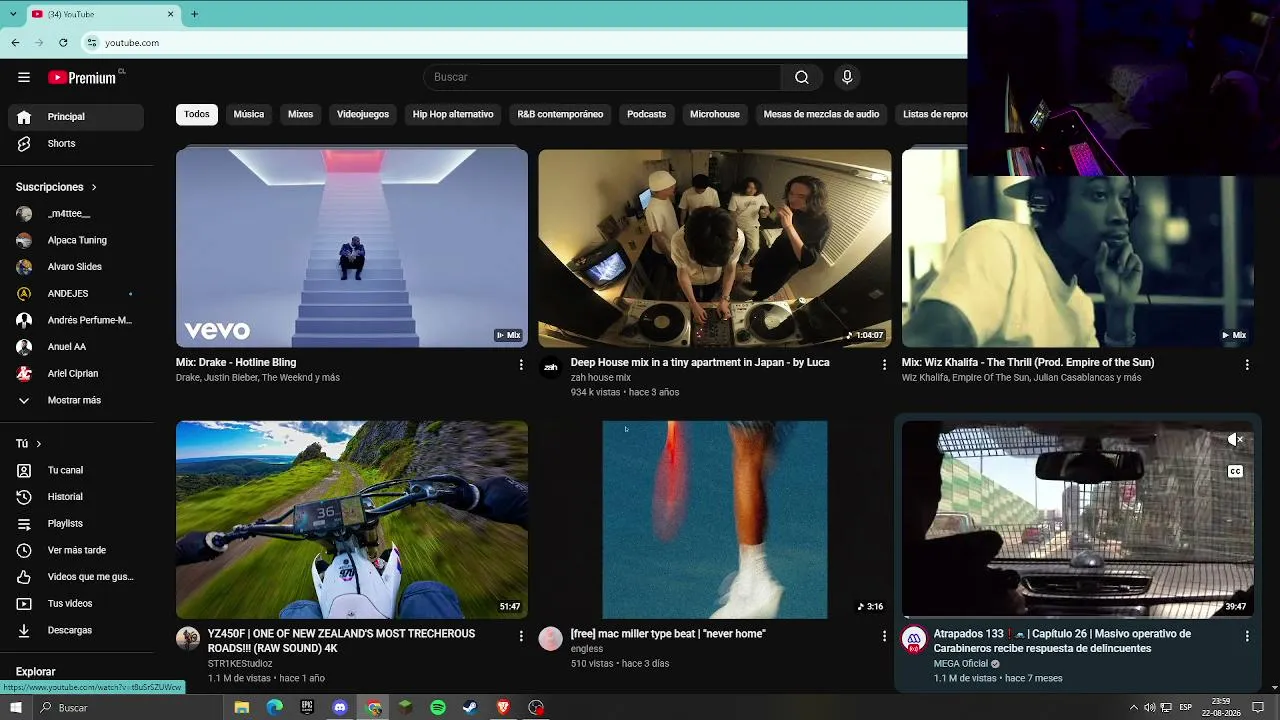Play the mac miller type beat thumbnail

(x=715, y=519)
